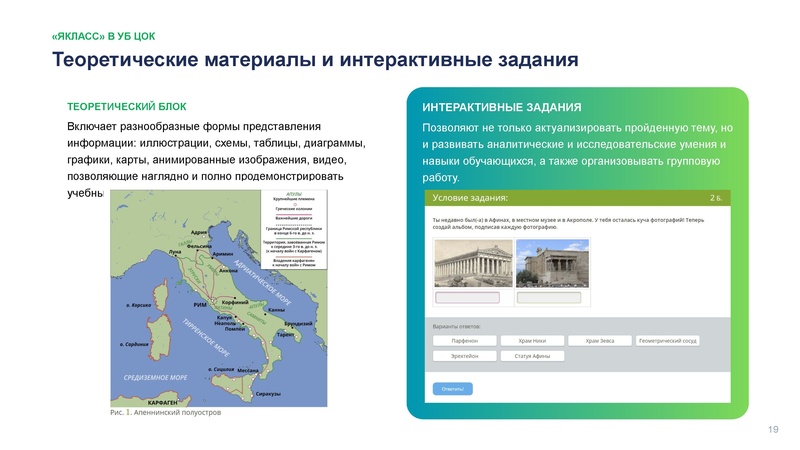Click the 'о. Корсика' map label

(x=138, y=305)
